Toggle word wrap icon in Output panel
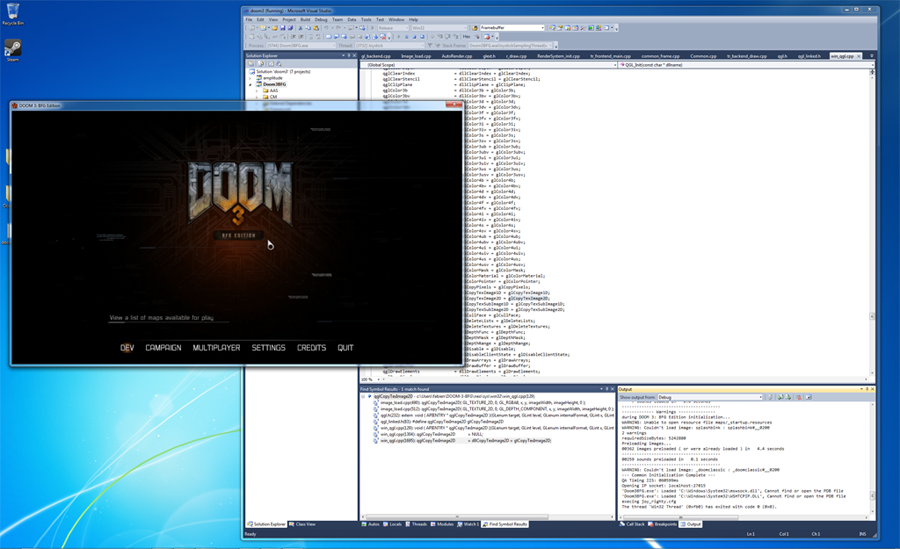Image resolution: width=900 pixels, height=549 pixels. pyautogui.click(x=808, y=397)
